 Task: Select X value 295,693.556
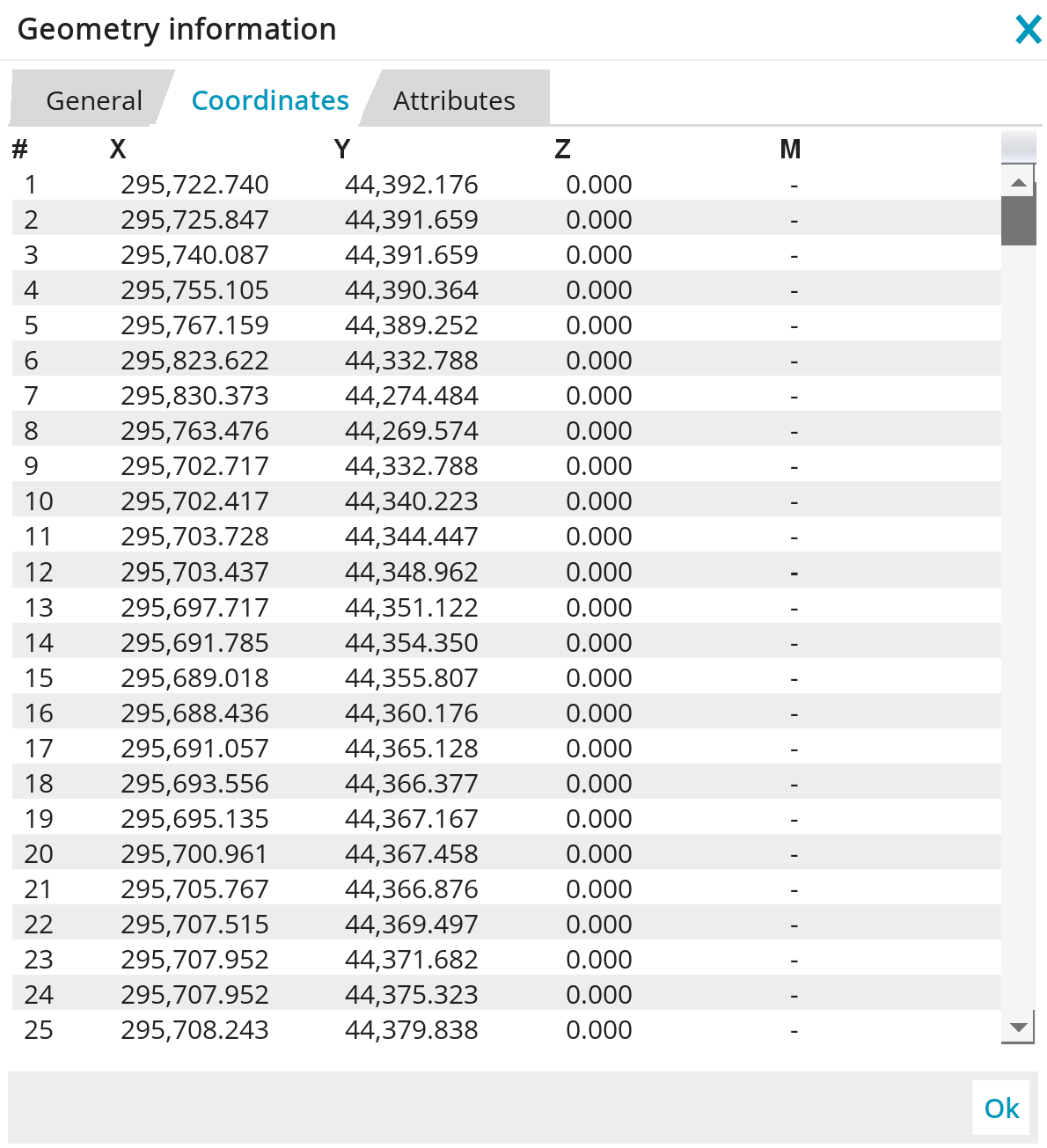tap(194, 784)
